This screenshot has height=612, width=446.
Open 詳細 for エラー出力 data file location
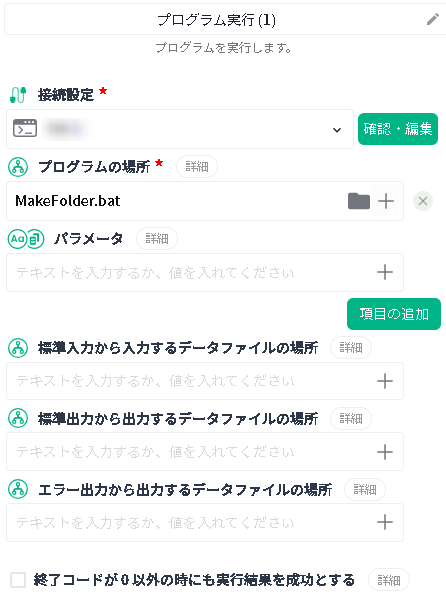click(365, 489)
